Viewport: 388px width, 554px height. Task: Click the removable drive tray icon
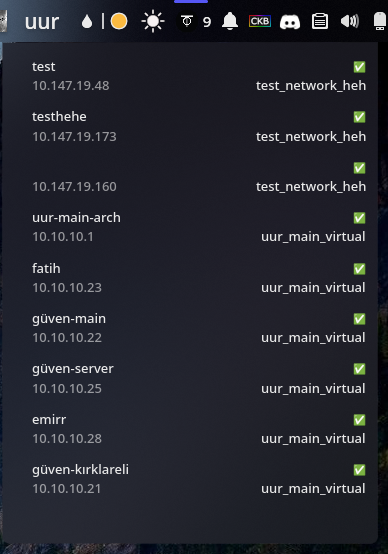tap(380, 21)
